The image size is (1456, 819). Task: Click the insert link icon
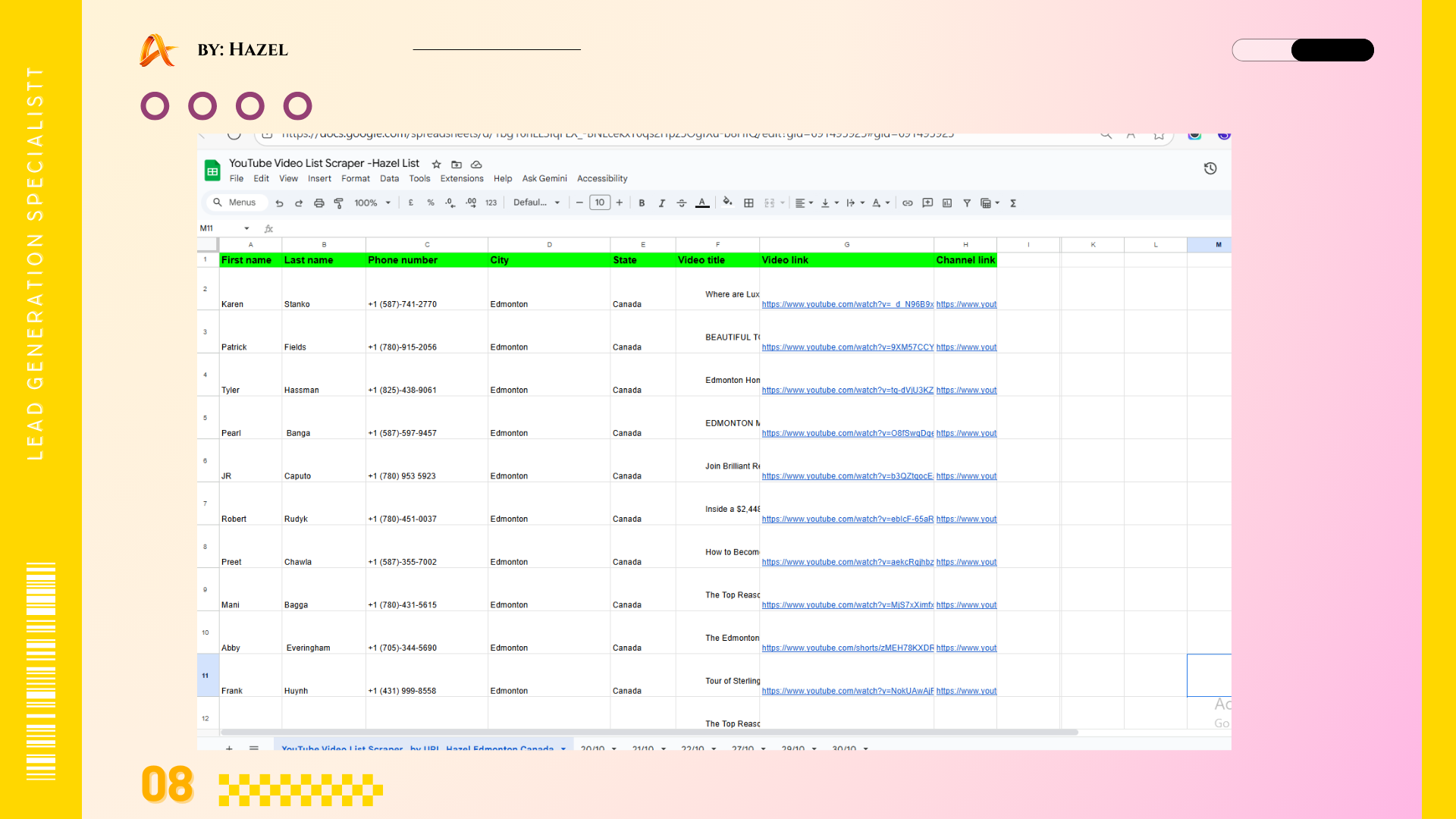907,203
